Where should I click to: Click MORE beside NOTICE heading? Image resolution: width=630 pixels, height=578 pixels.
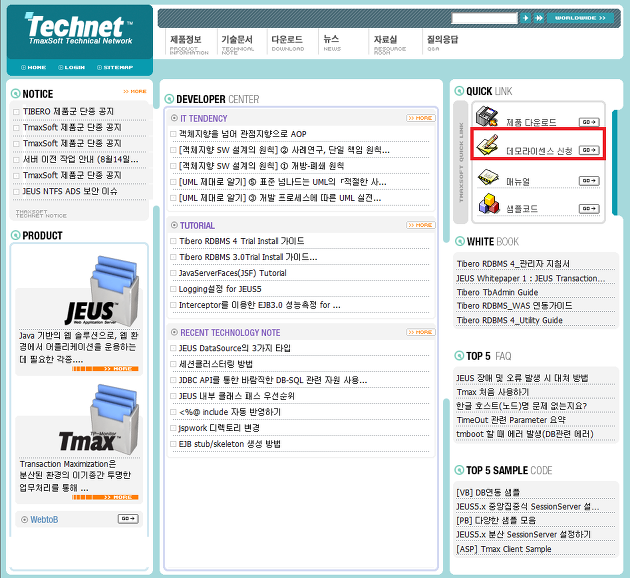[x=135, y=92]
